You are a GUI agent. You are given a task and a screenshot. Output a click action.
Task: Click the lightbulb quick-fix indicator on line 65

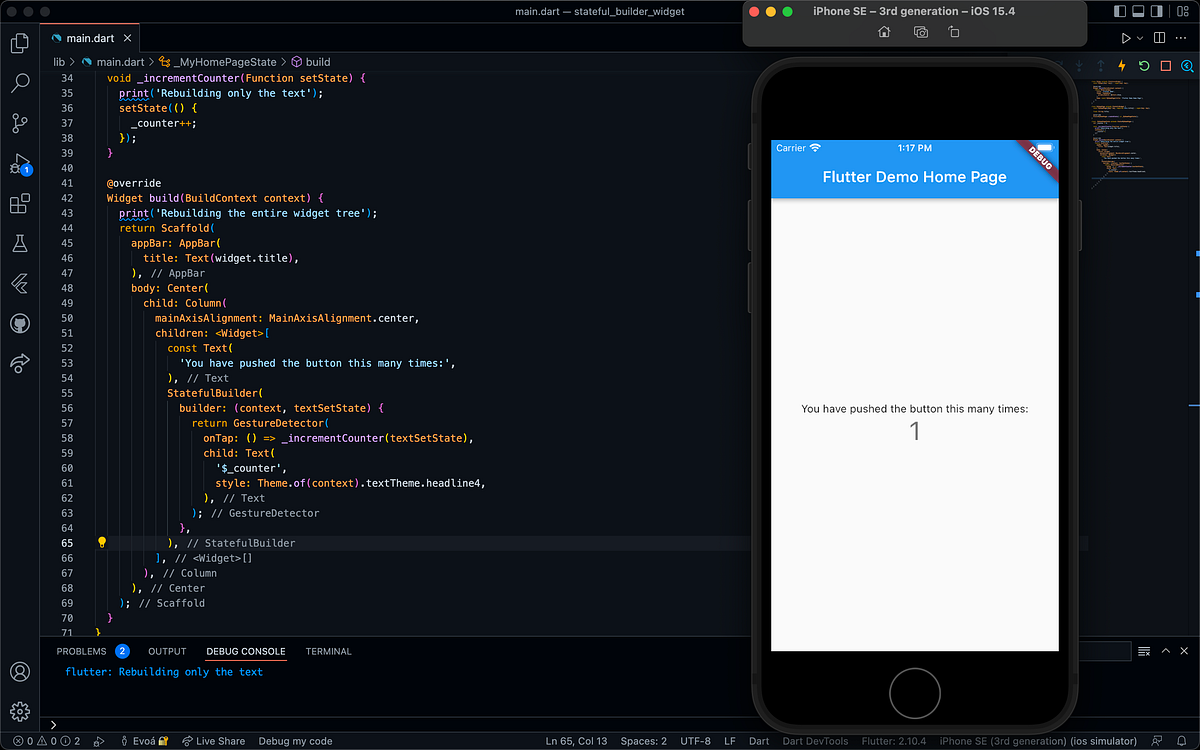click(x=101, y=542)
